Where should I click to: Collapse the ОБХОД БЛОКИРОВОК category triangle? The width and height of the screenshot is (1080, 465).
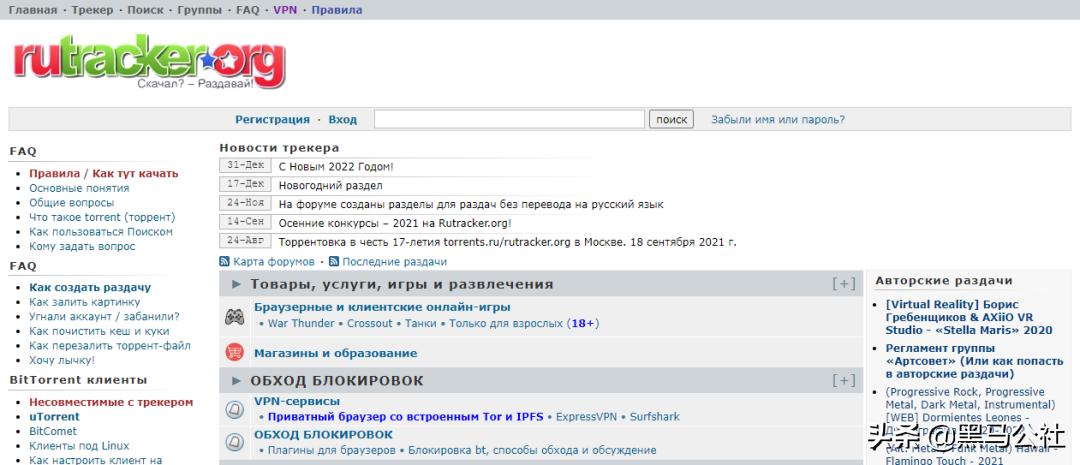coord(236,380)
